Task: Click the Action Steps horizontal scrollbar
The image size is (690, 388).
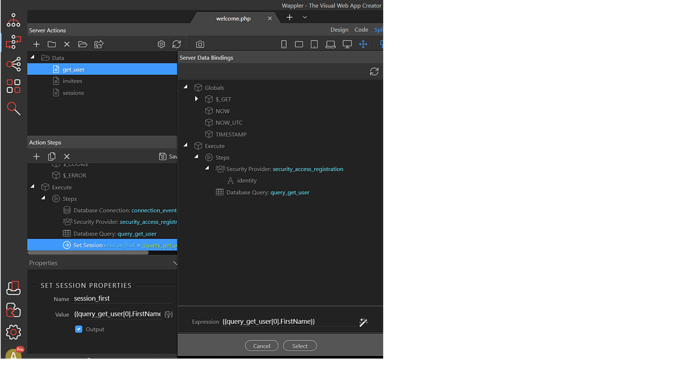Action: coord(88,253)
